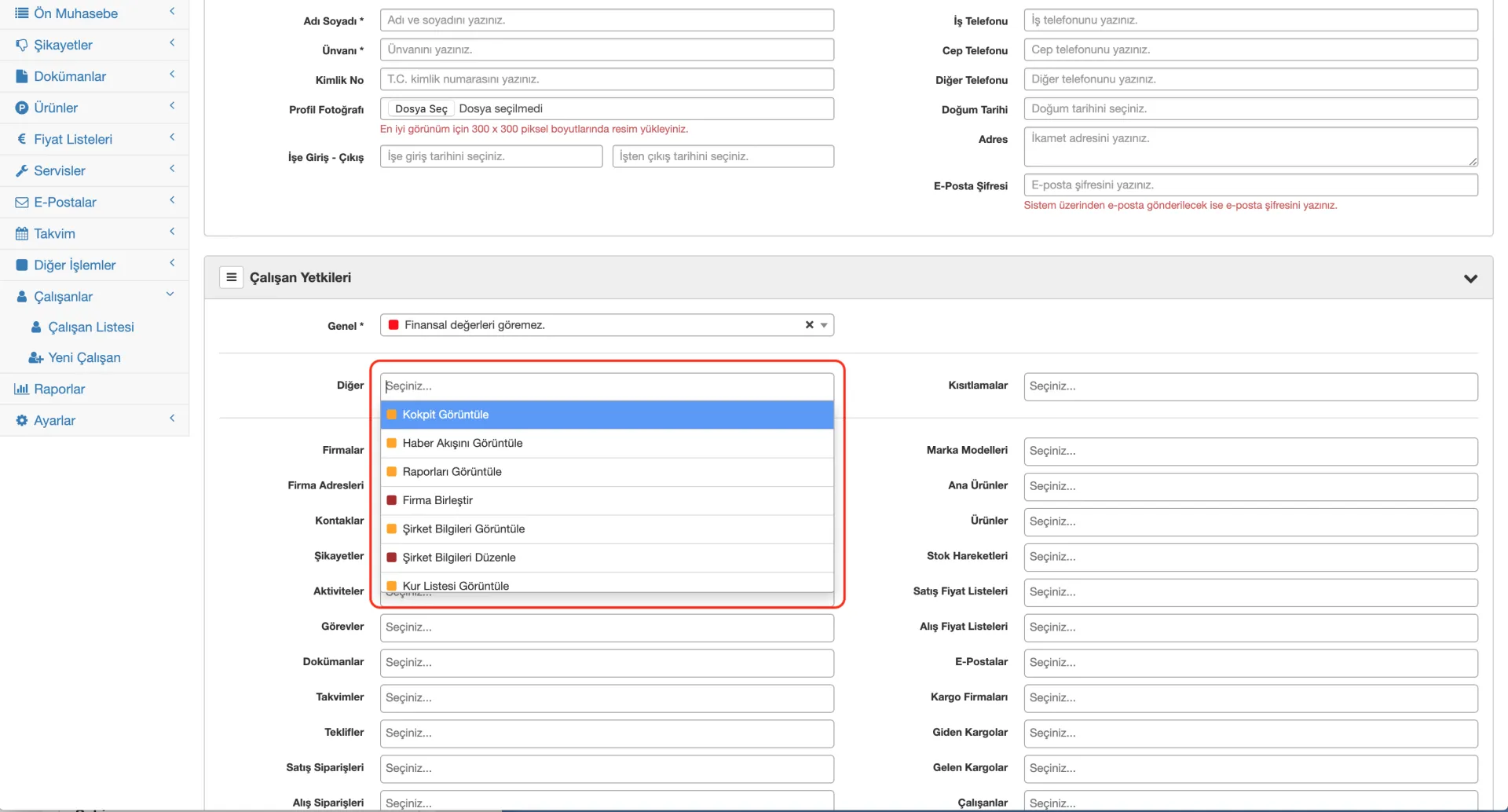Image resolution: width=1508 pixels, height=812 pixels.
Task: Click the Çalışan Yetkileri hamburger icon
Action: pos(231,277)
